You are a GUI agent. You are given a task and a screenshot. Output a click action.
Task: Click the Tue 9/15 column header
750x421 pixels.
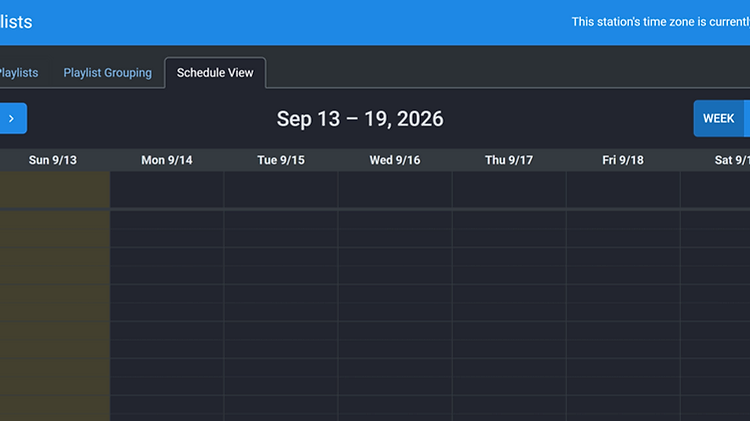pos(281,160)
